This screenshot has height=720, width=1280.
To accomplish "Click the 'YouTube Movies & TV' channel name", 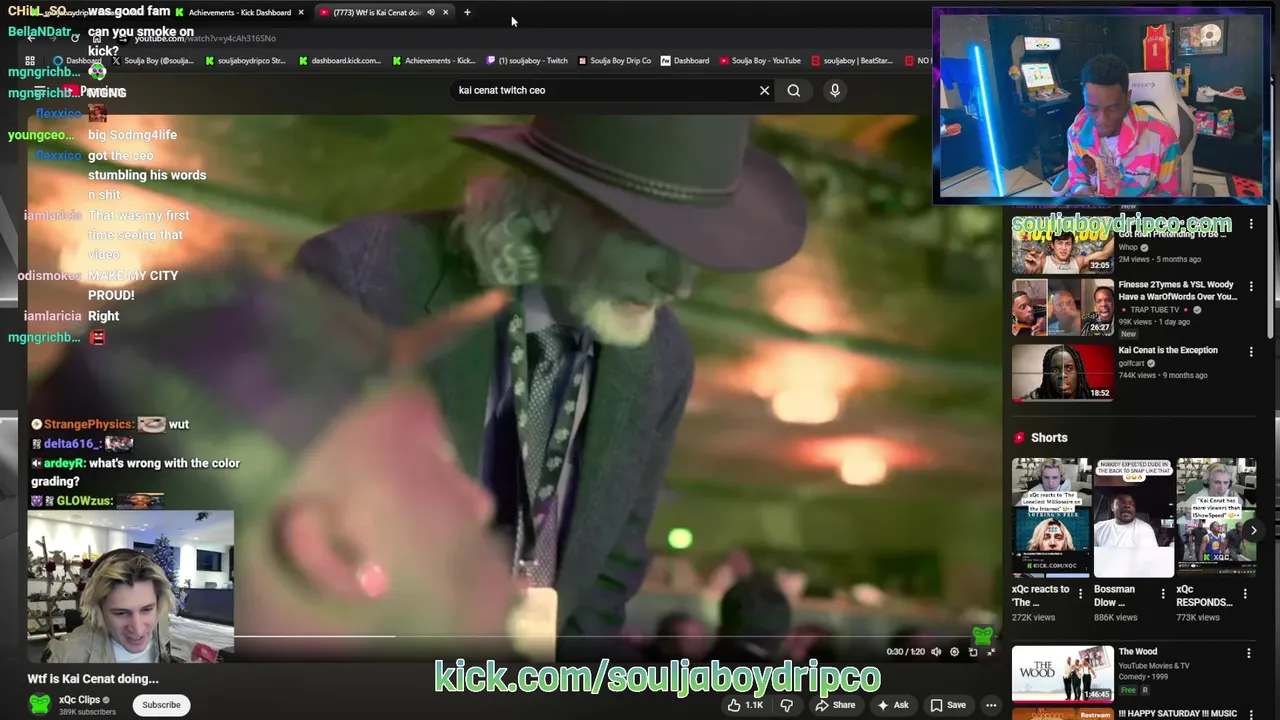I will [1154, 666].
